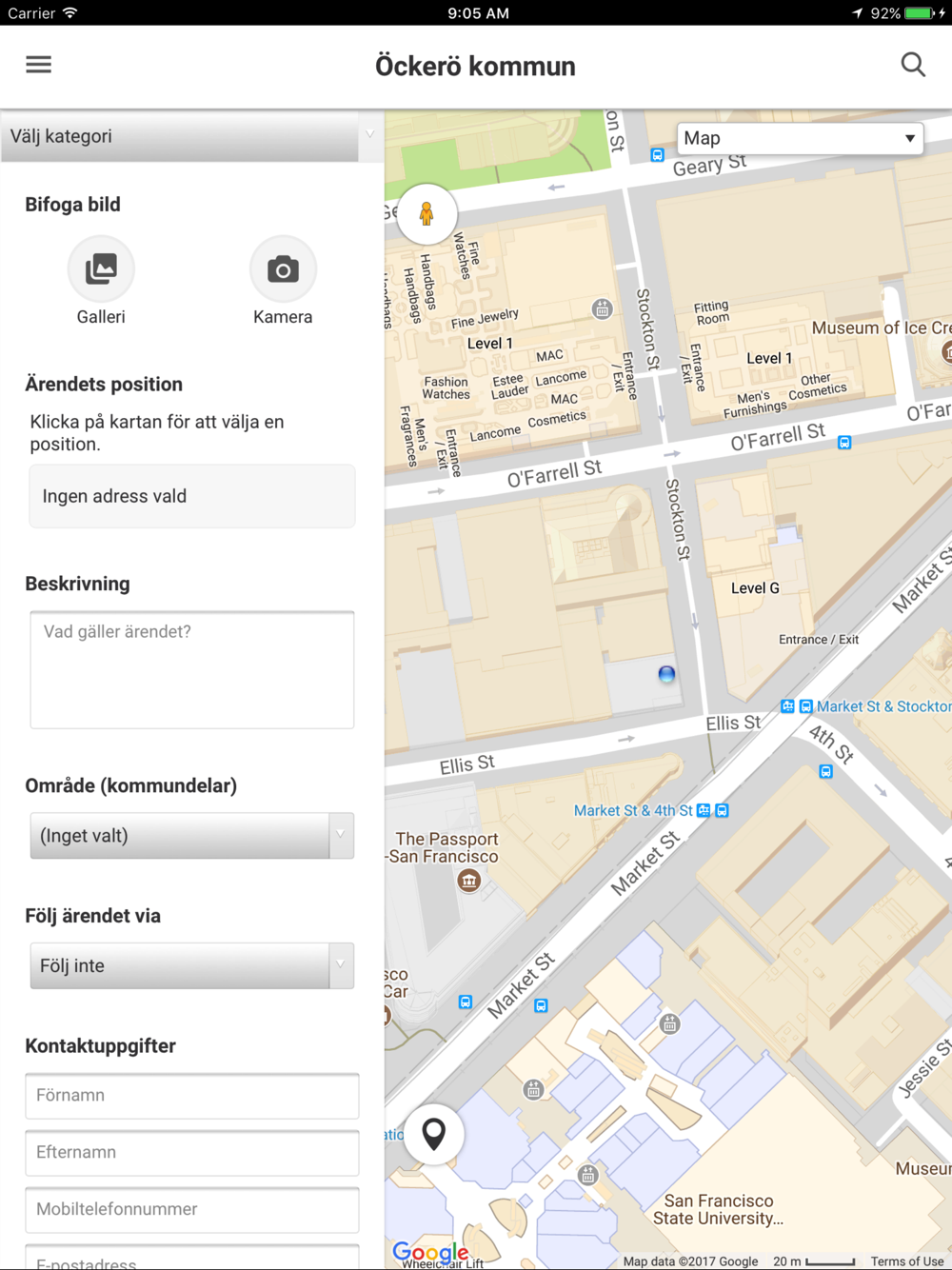The image size is (952, 1270).
Task: Open the Map type dropdown
Action: pos(800,138)
